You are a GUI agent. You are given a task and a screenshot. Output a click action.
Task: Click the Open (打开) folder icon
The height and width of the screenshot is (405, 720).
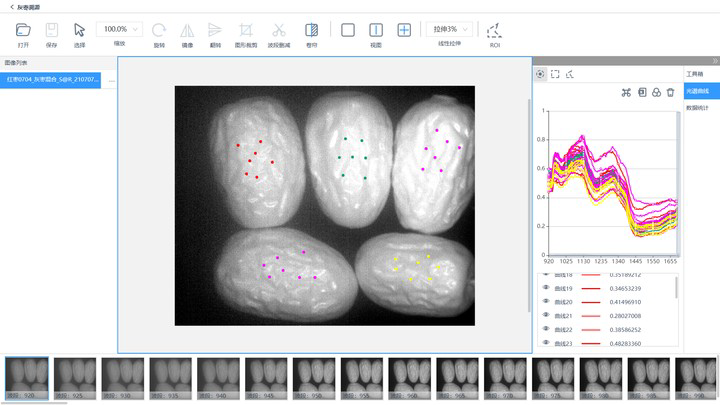coord(23,30)
